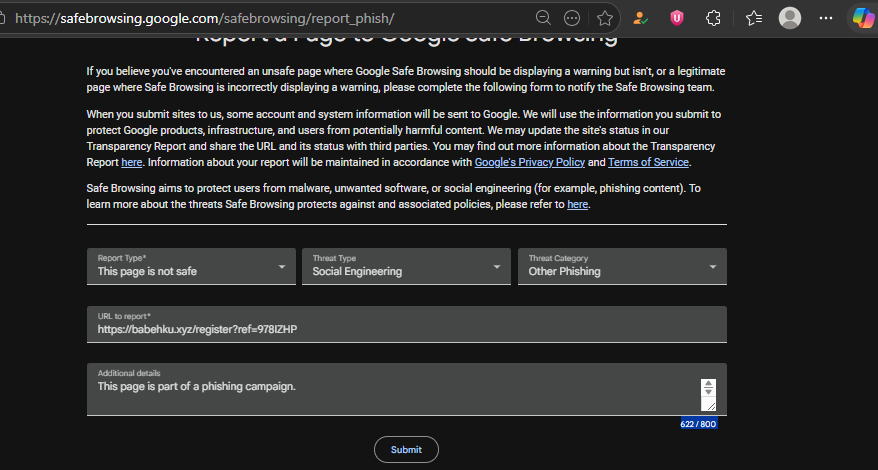Click the URL to report input field

point(407,324)
